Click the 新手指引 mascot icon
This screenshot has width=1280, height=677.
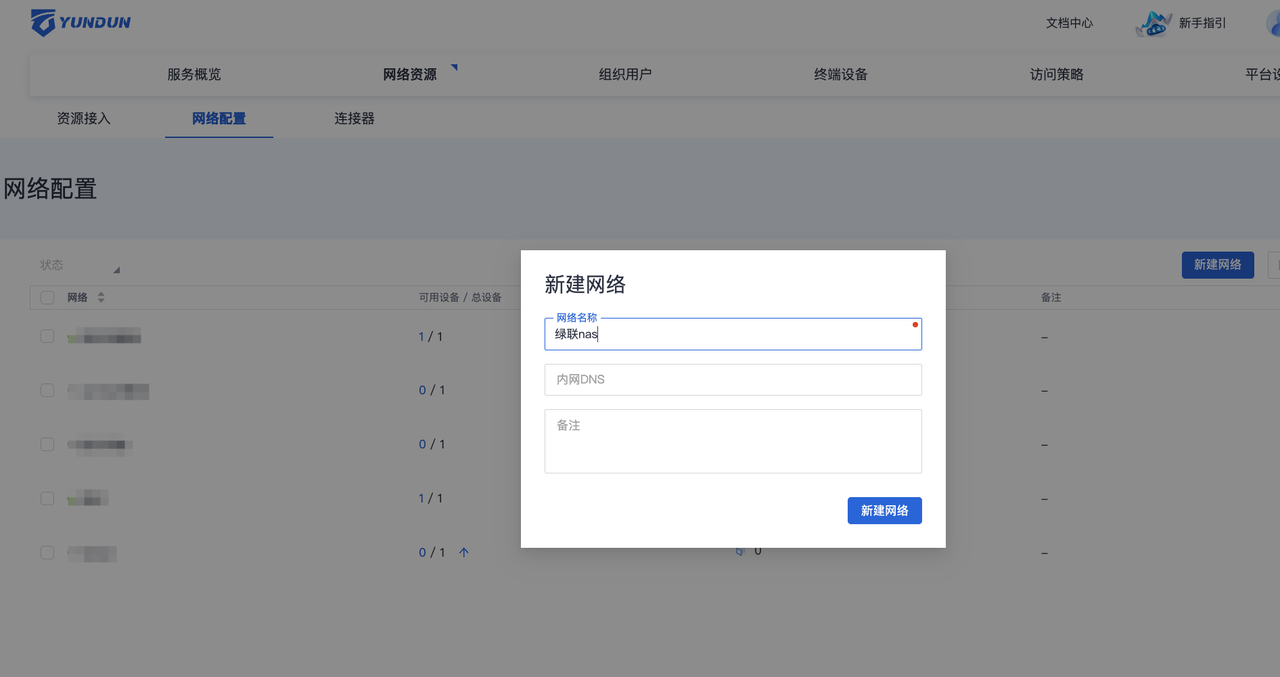tap(1153, 23)
